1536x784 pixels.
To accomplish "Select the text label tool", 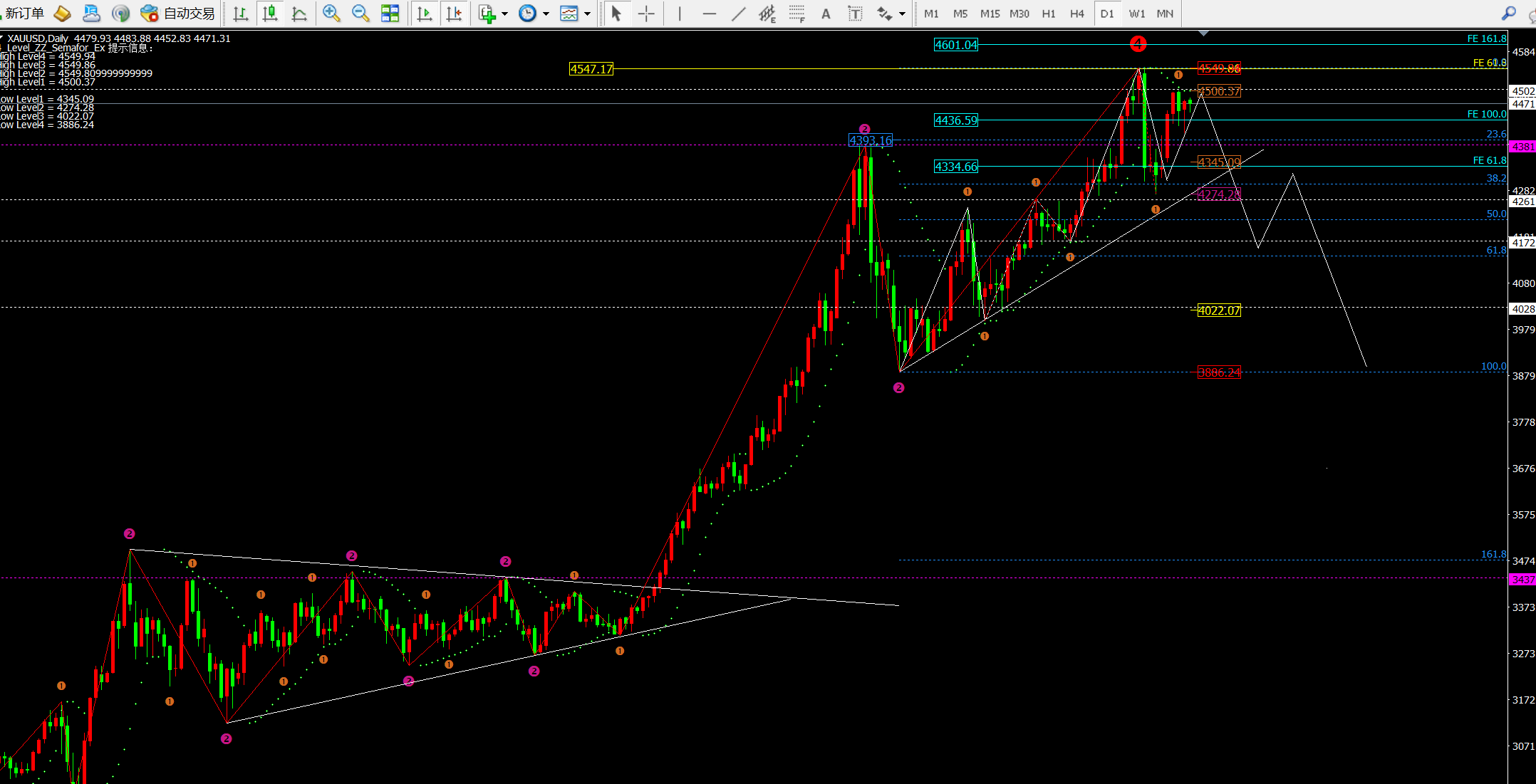I will click(x=855, y=14).
